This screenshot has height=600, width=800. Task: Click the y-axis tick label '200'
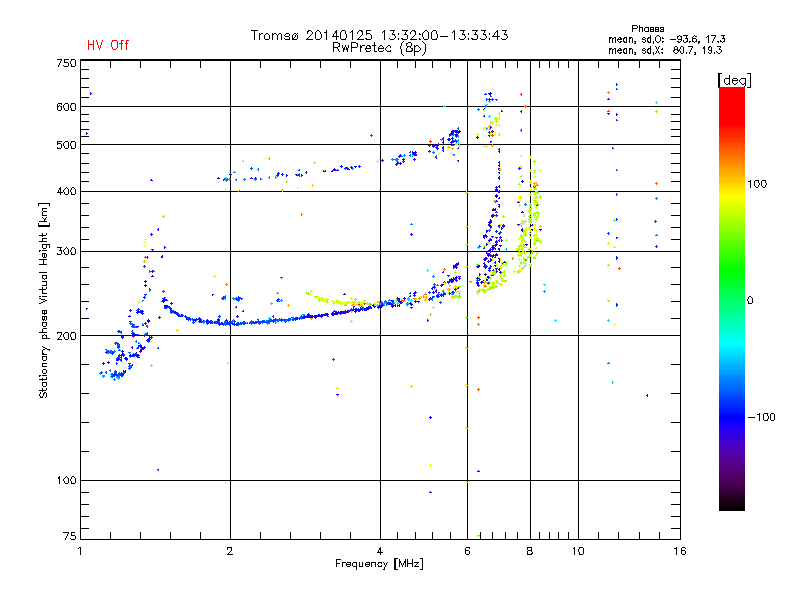(x=67, y=336)
